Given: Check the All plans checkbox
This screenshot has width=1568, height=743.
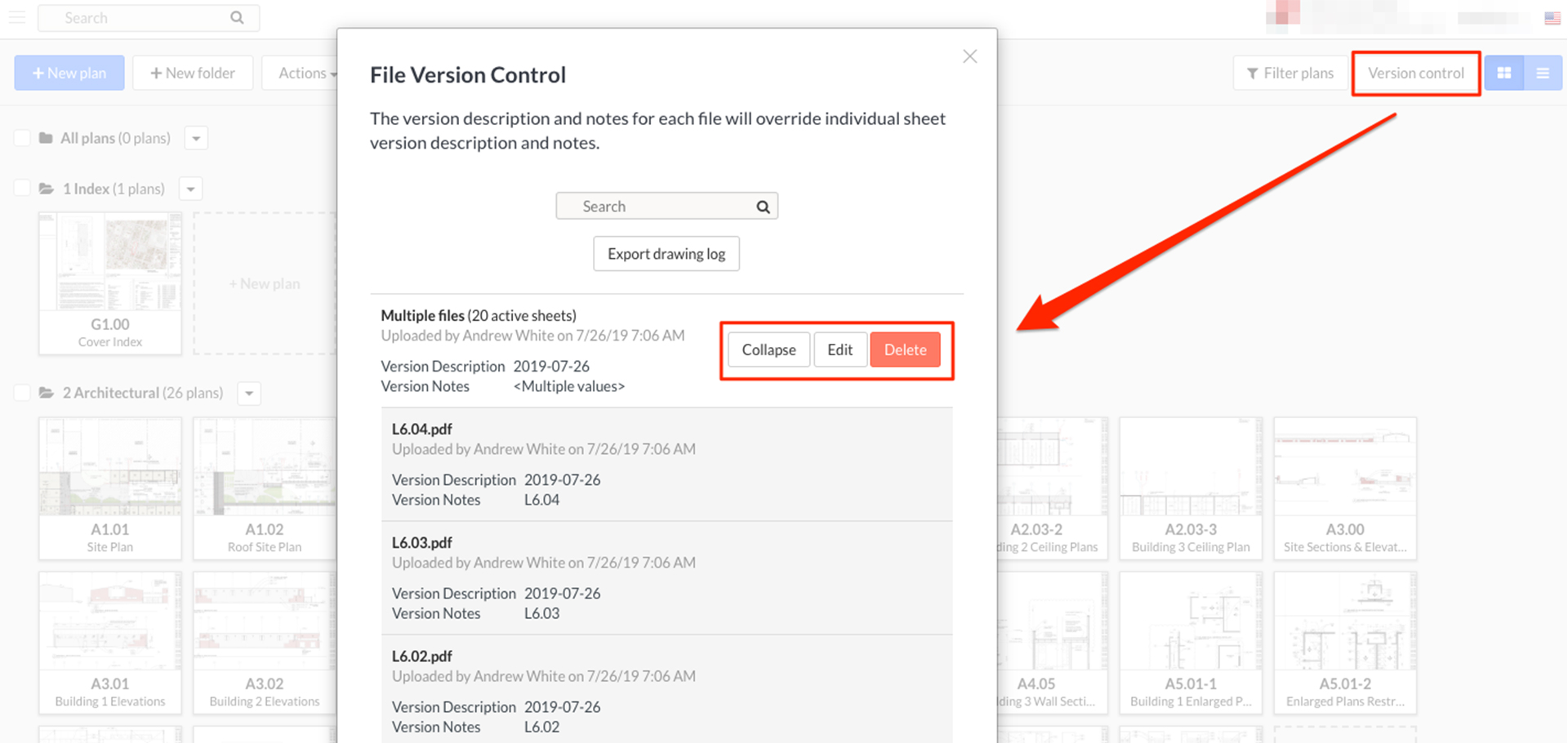Looking at the screenshot, I should 22,138.
